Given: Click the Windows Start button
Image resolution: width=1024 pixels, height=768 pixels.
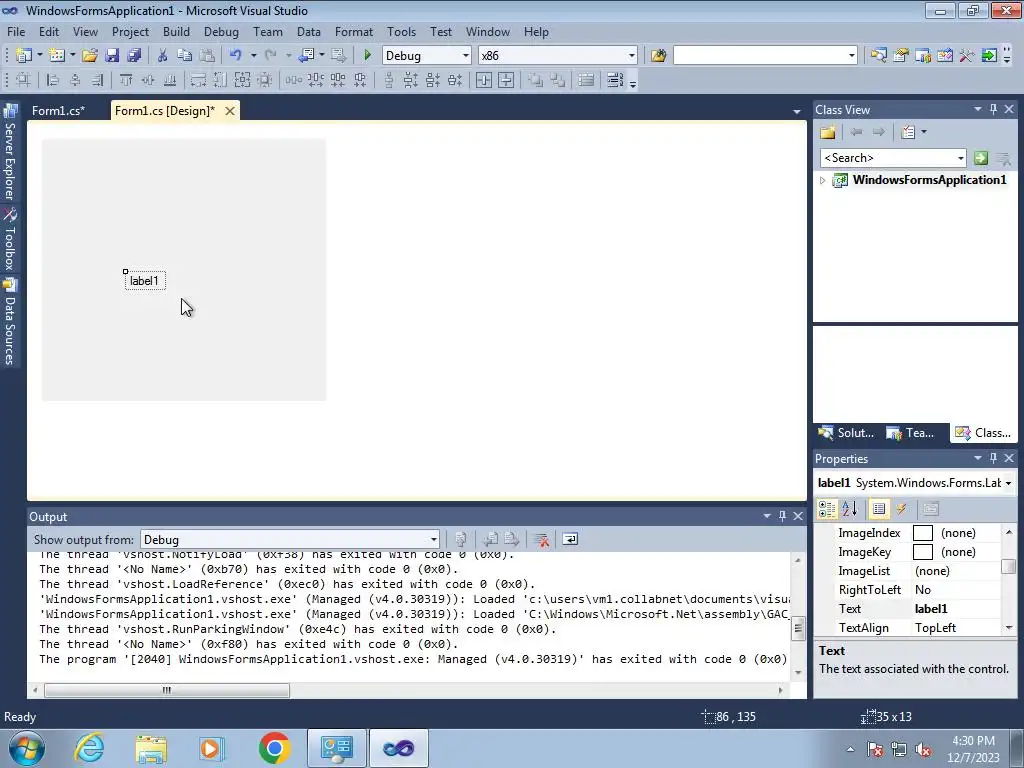Looking at the screenshot, I should pyautogui.click(x=26, y=748).
